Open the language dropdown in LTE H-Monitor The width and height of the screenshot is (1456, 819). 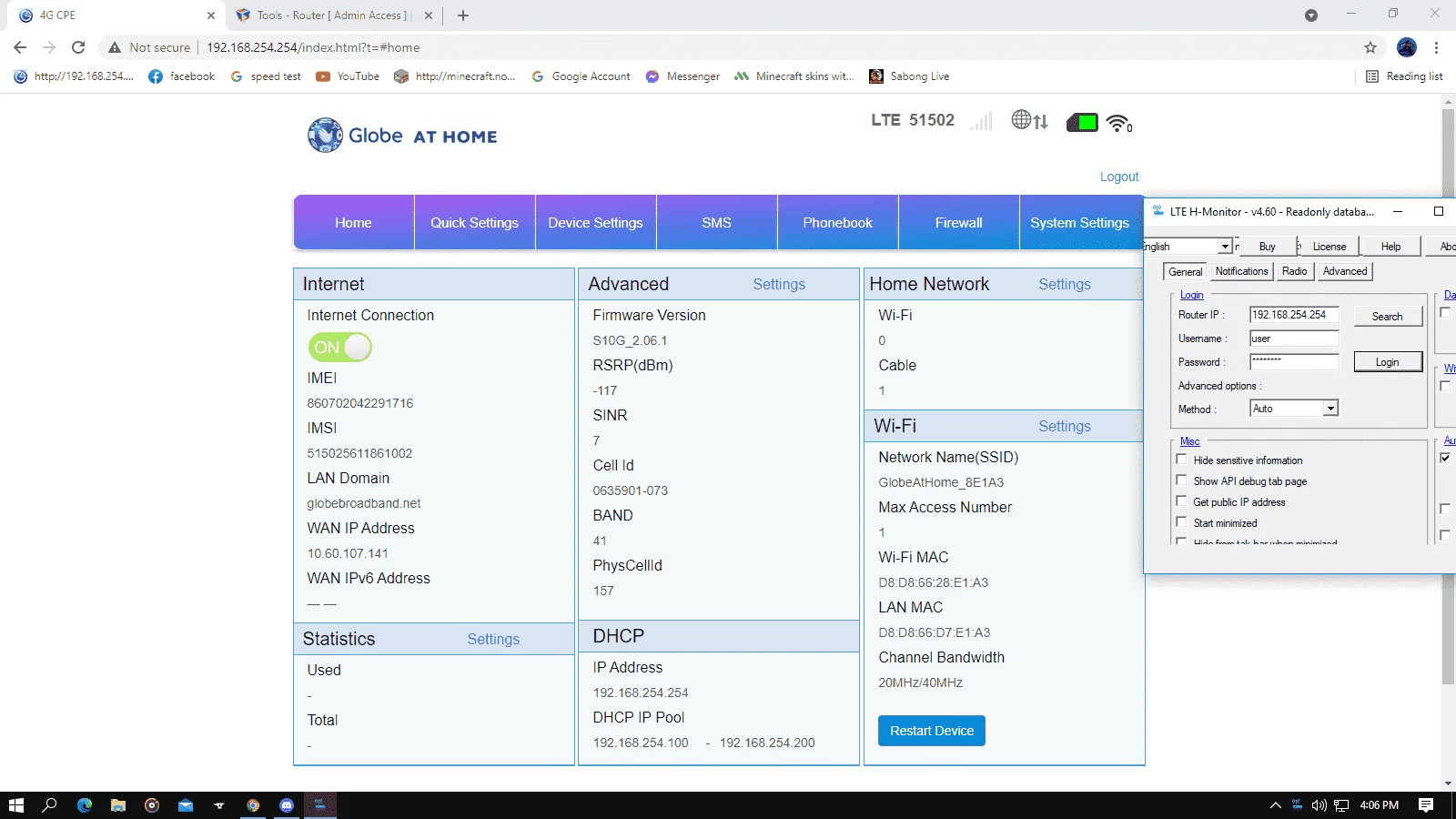(x=1225, y=247)
